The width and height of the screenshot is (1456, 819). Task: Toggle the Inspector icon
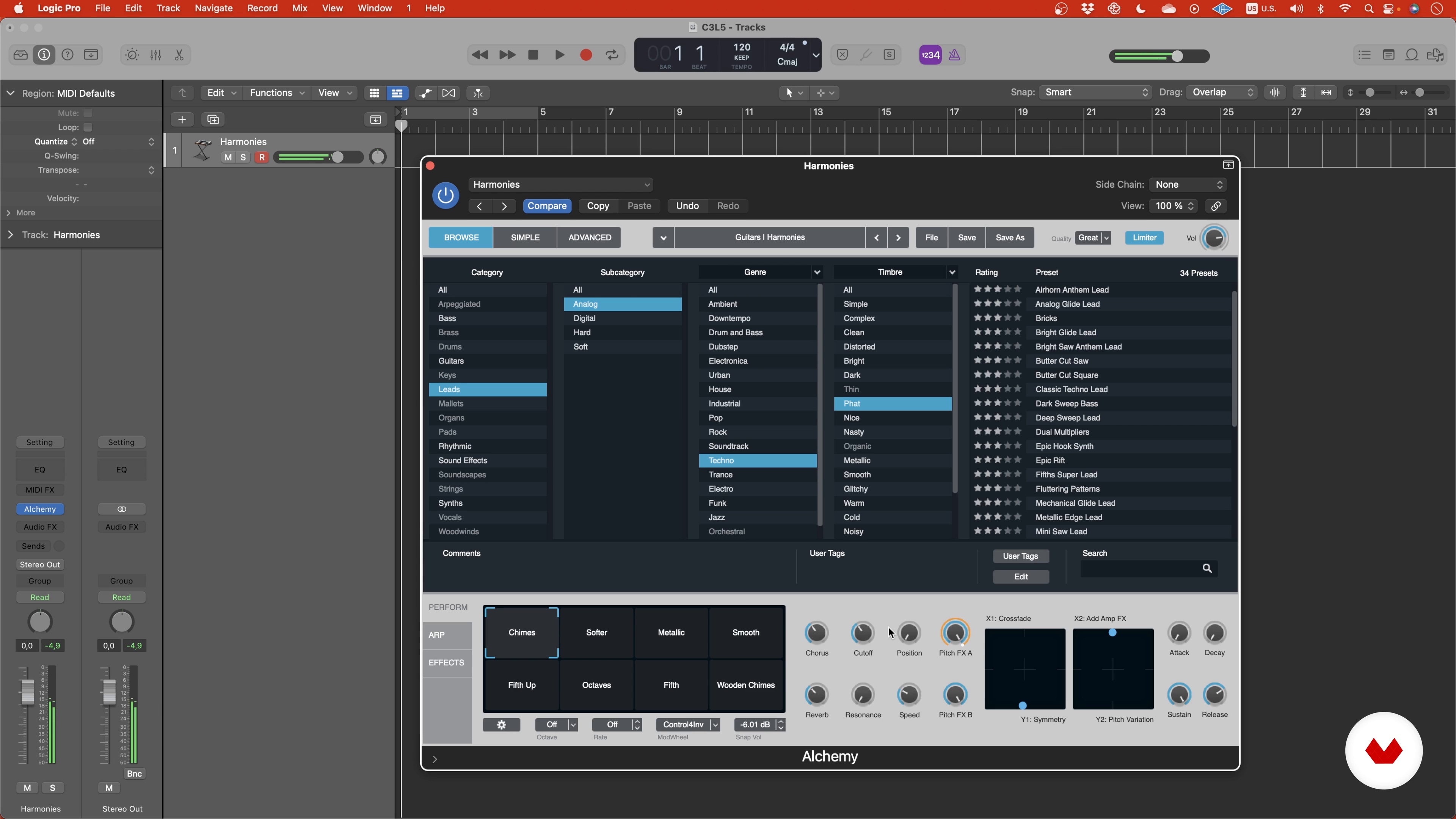coord(44,55)
